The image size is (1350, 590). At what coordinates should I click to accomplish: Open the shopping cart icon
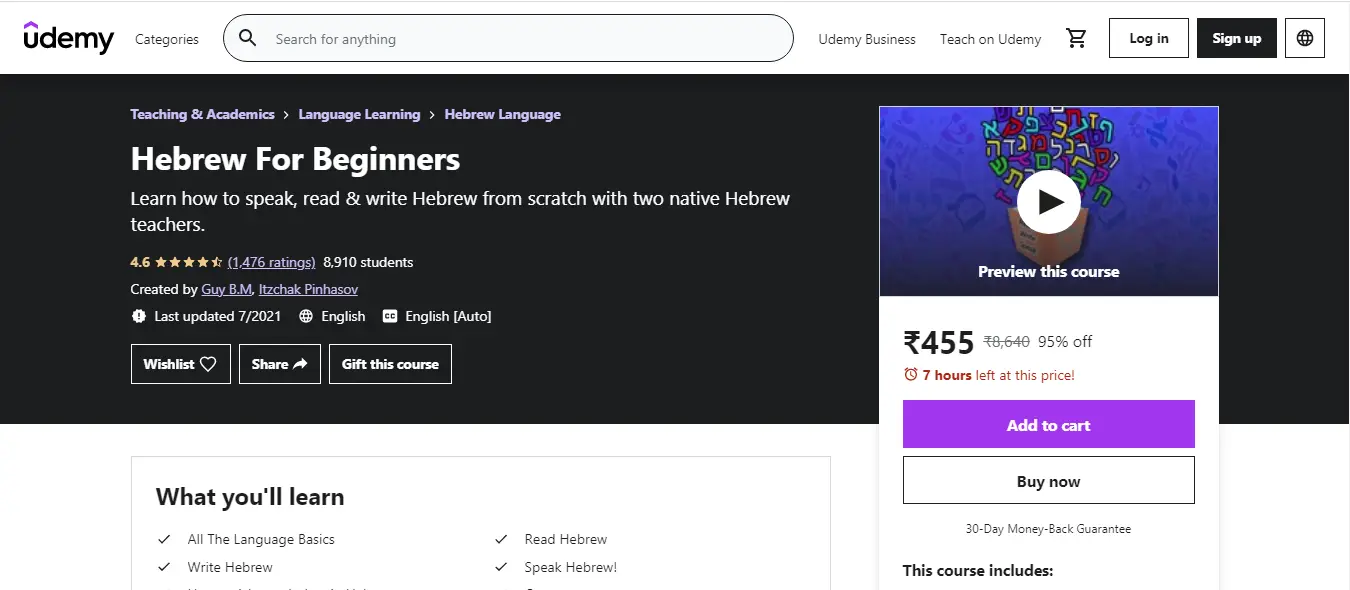(x=1076, y=39)
